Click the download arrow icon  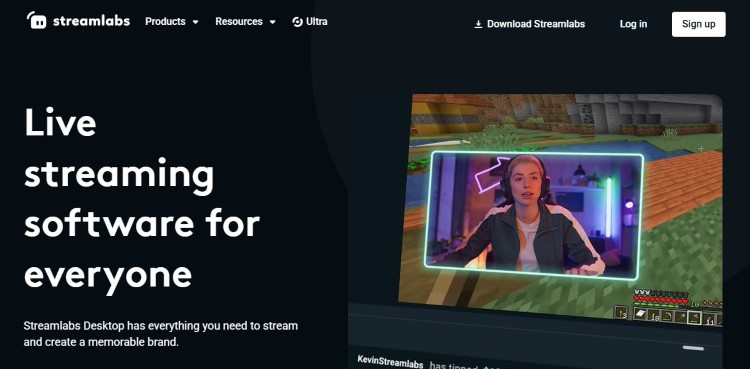pos(478,24)
